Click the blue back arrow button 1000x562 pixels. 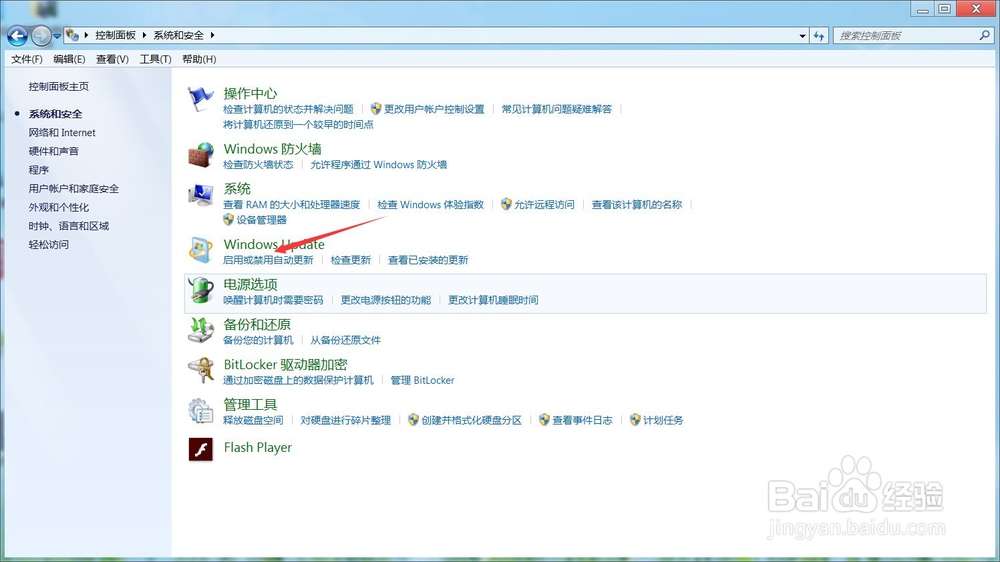(x=17, y=36)
